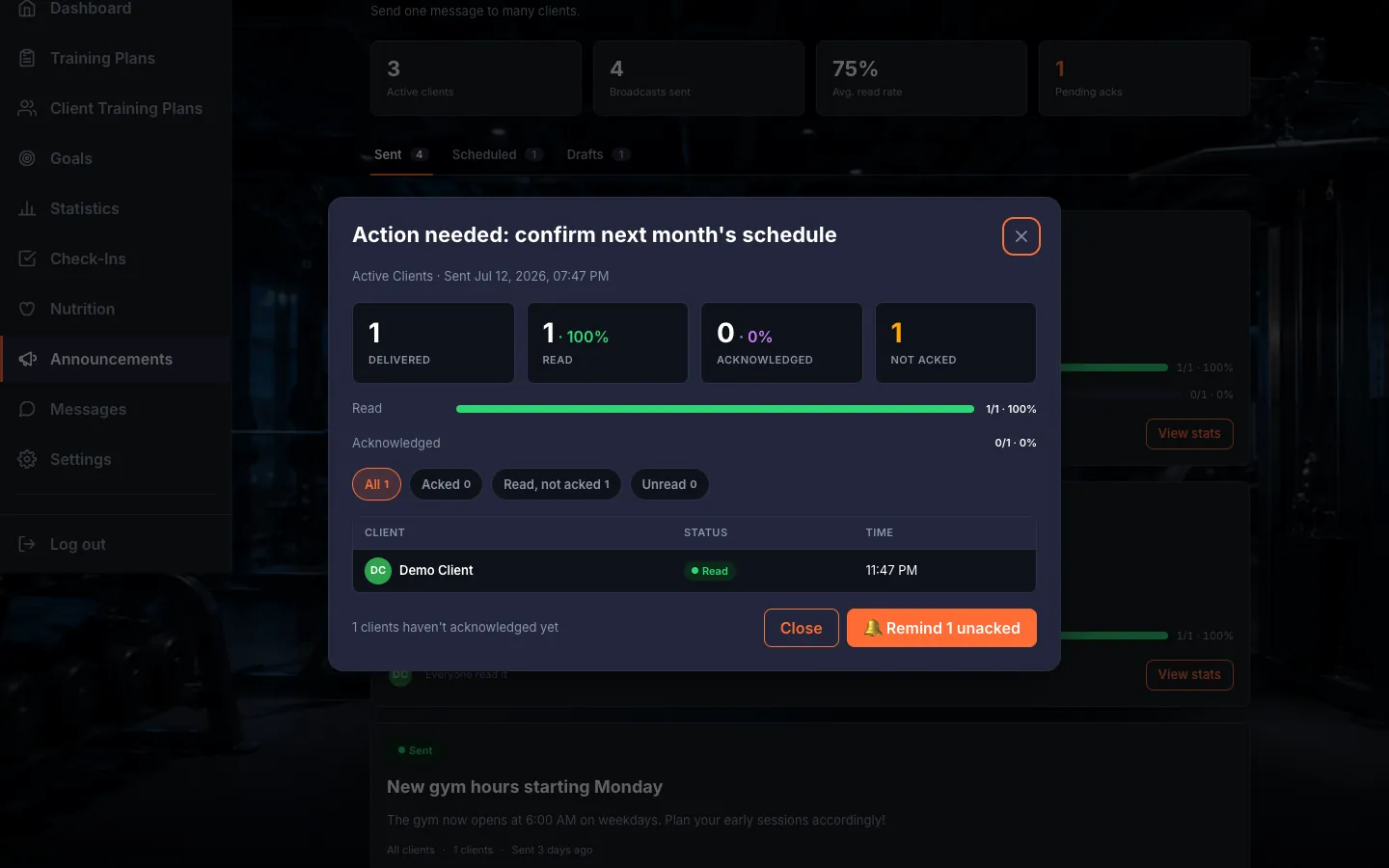Viewport: 1389px width, 868px height.
Task: Click the Not Acked stat card
Action: pos(956,343)
